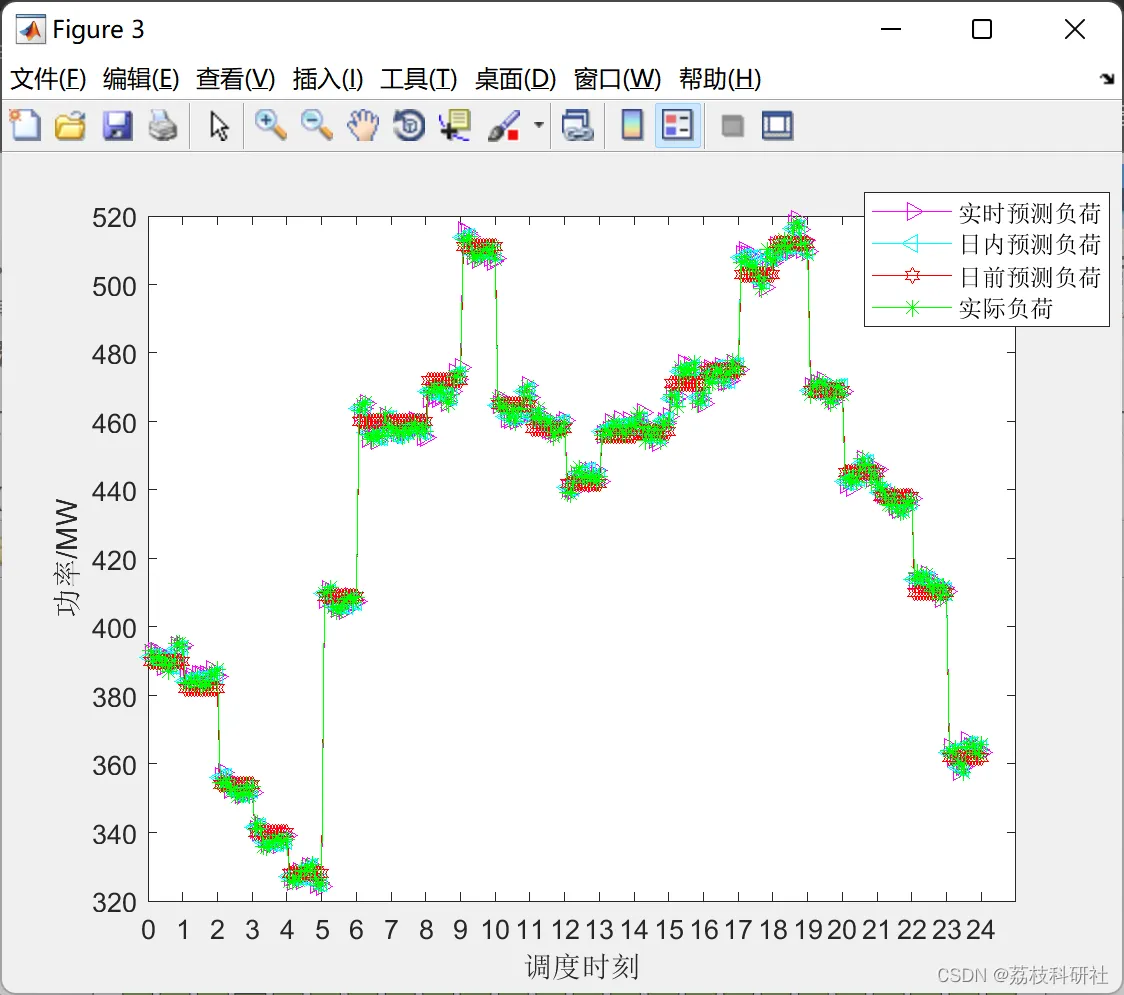The width and height of the screenshot is (1124, 995).
Task: Expand the Brush color dropdown arrow
Action: [538, 125]
